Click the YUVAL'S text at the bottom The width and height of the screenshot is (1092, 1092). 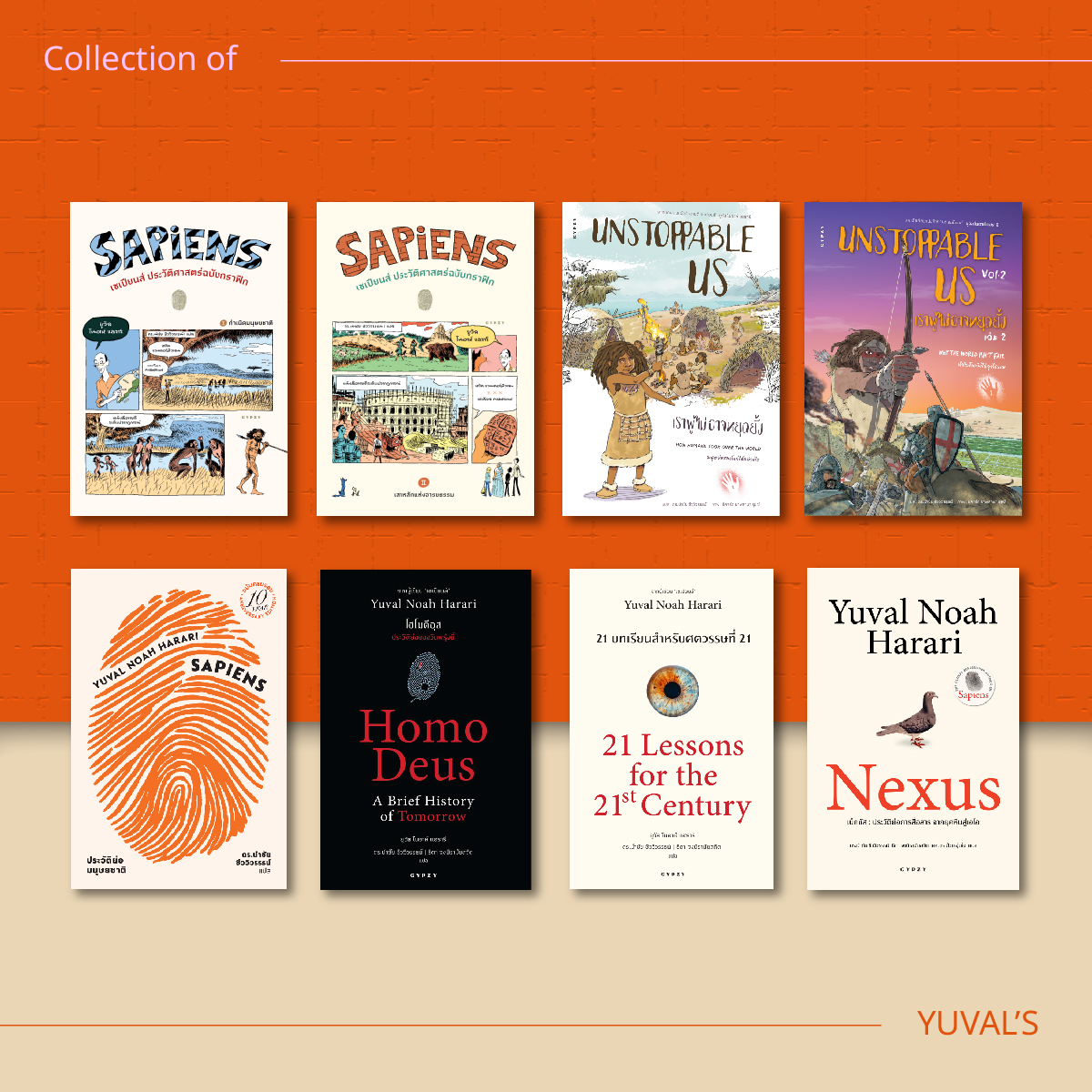click(x=977, y=1024)
